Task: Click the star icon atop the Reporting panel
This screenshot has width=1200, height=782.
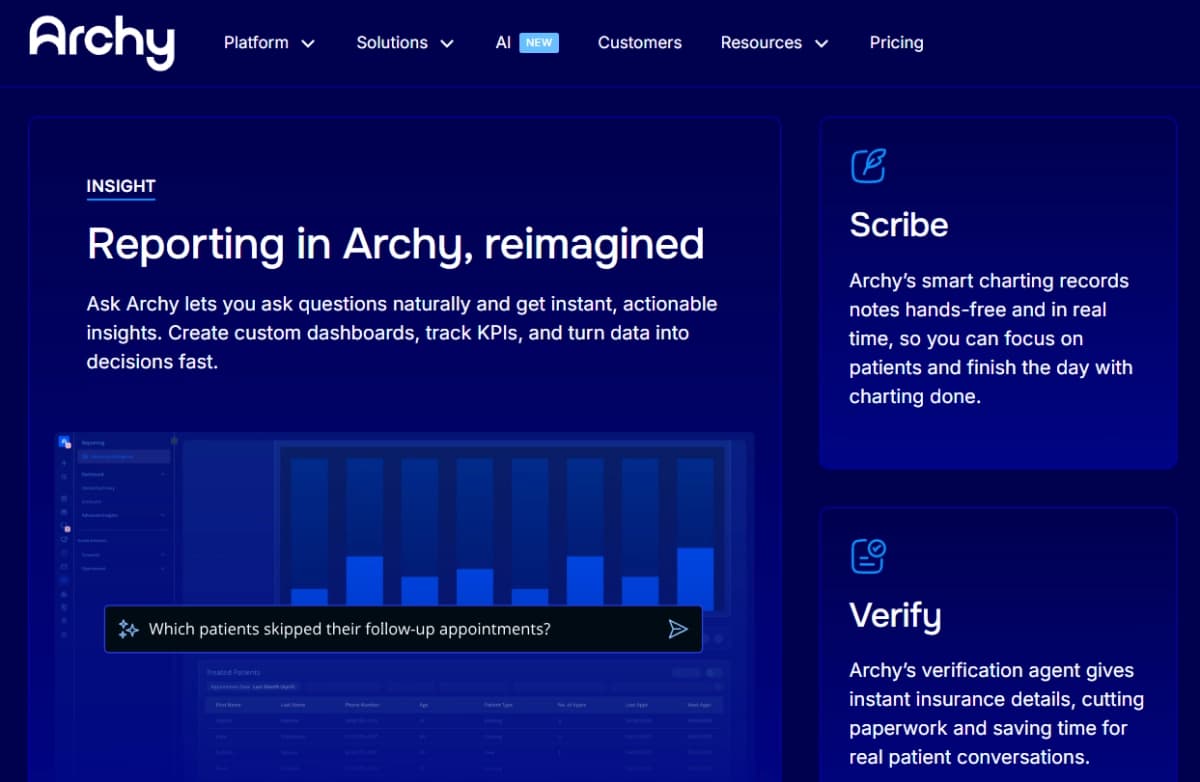Action: coord(175,442)
